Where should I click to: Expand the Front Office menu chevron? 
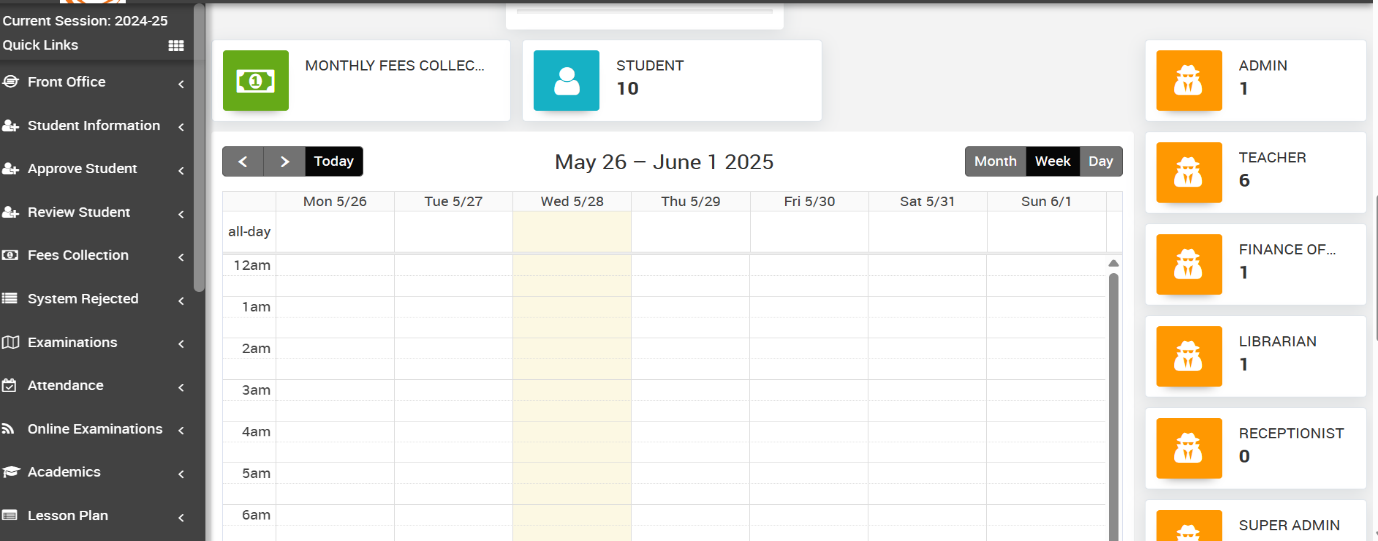pyautogui.click(x=181, y=84)
